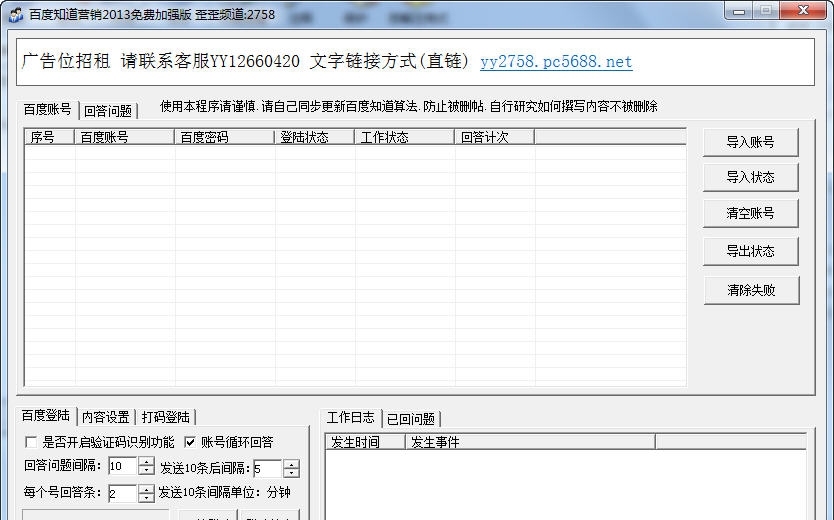Sort by 百度账号 column header
Image resolution: width=834 pixels, height=520 pixels.
pos(124,137)
